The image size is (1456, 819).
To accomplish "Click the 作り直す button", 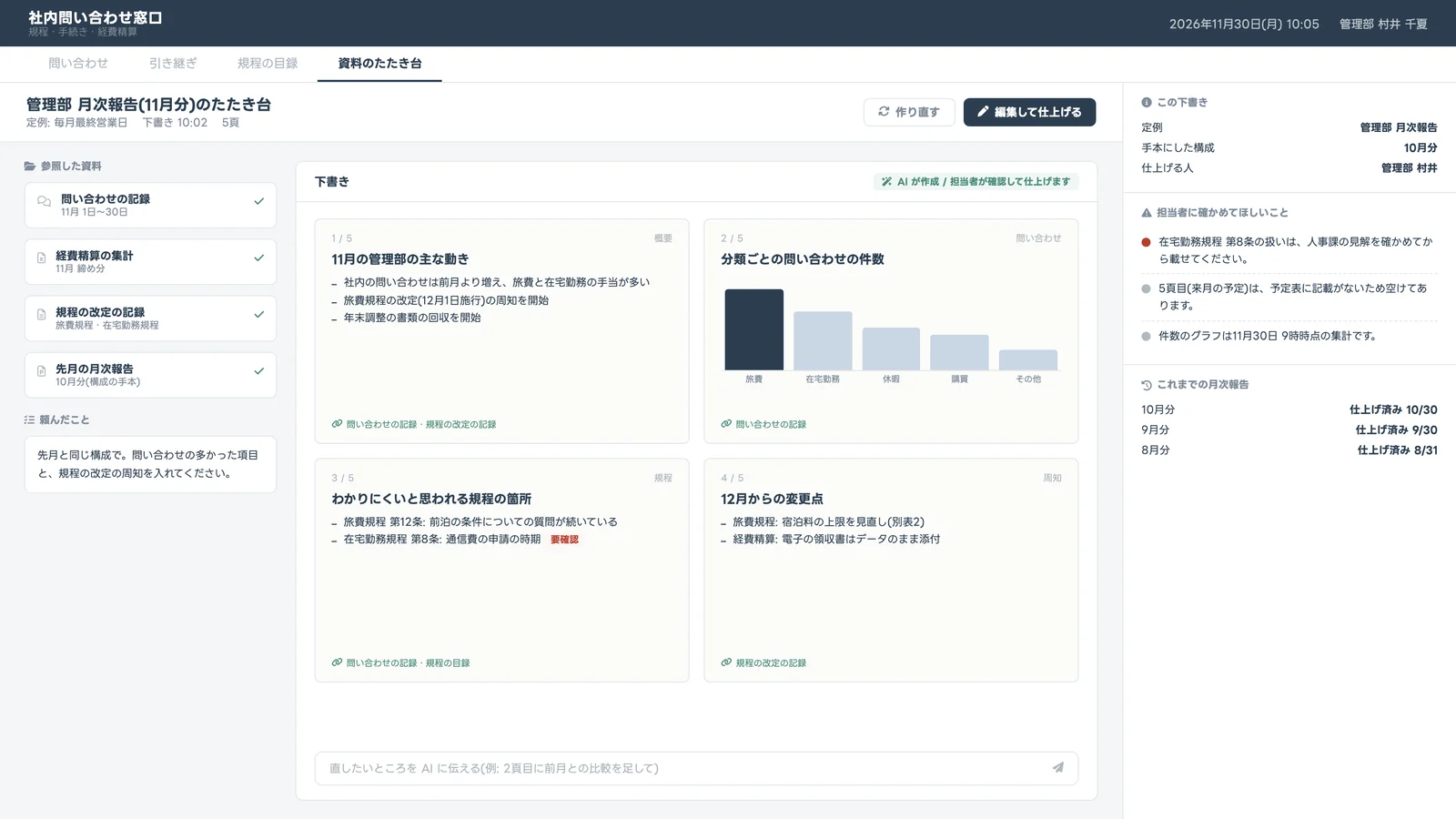I will click(909, 112).
